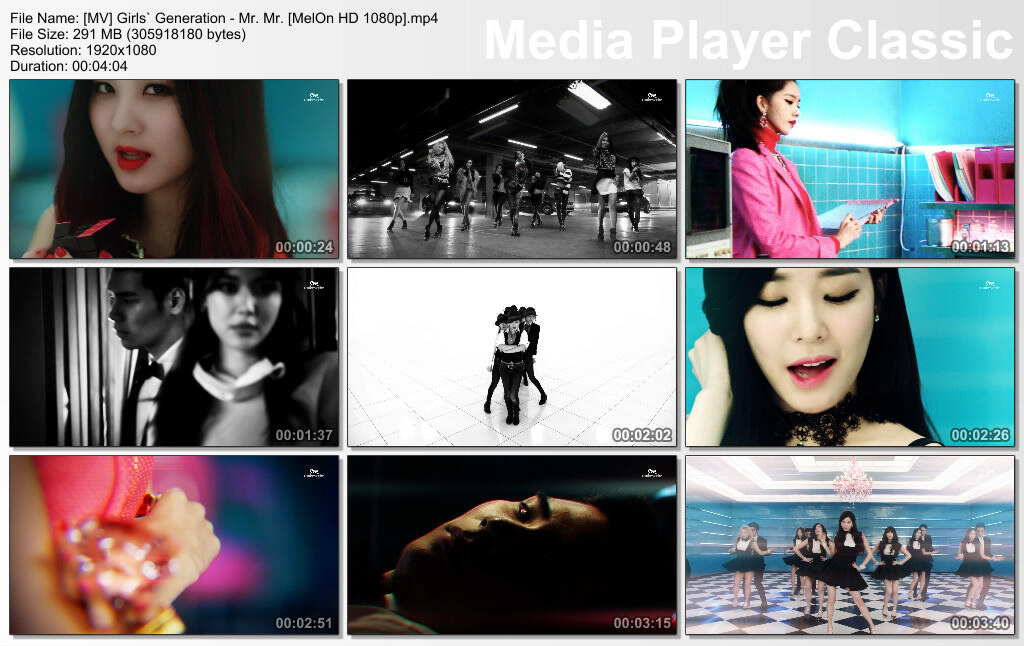Click the 00:00:48 timestamp label
1024x646 pixels.
[x=642, y=247]
